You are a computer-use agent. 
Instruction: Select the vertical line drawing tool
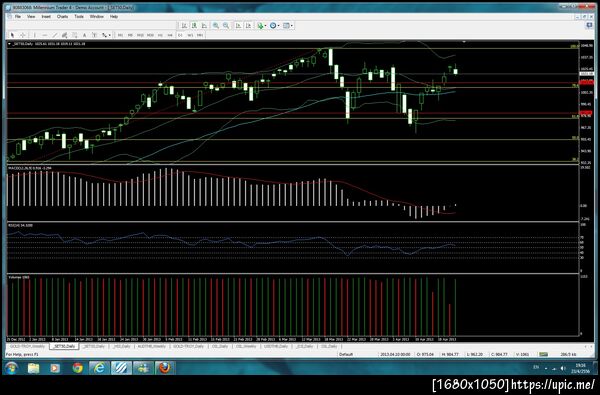(x=34, y=35)
